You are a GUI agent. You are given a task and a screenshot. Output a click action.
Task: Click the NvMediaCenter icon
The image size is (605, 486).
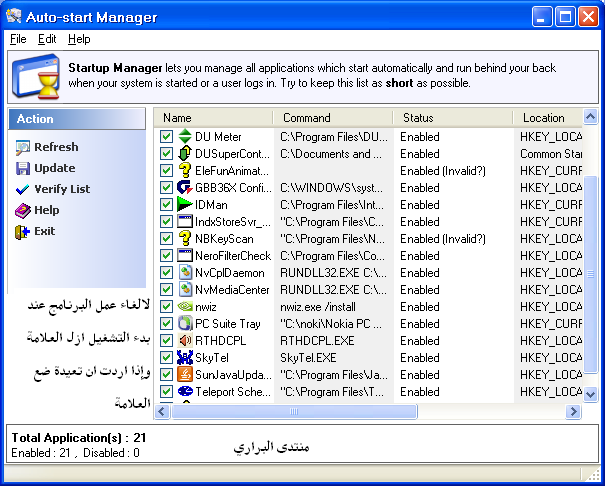tap(185, 289)
